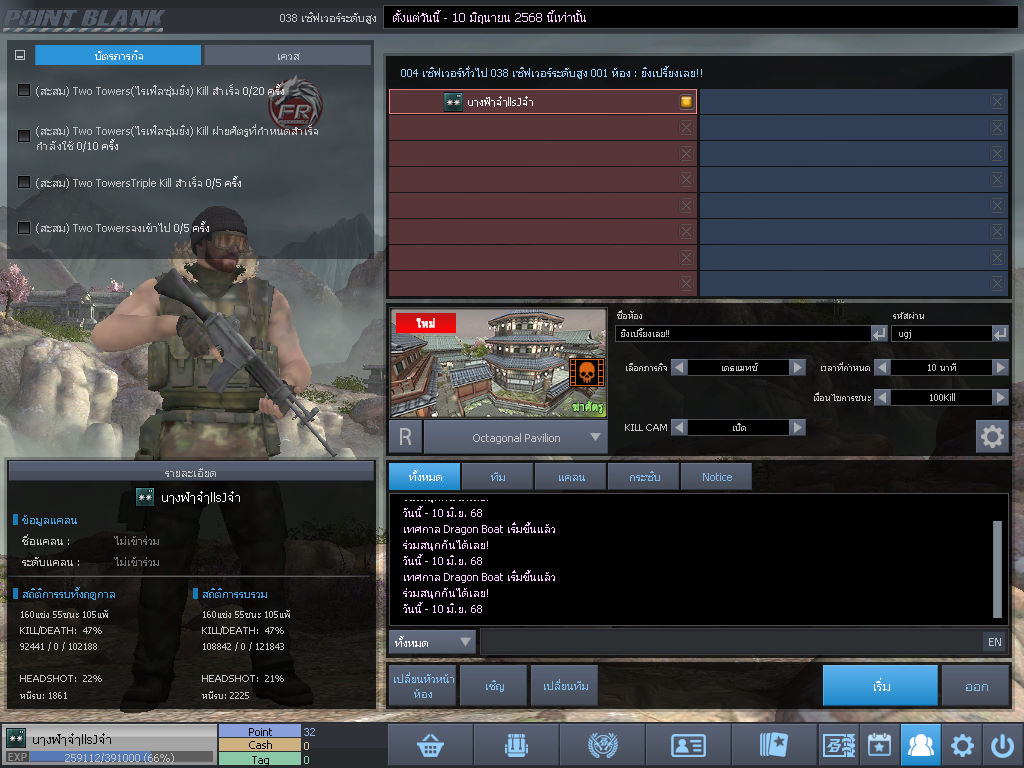Toggle the last blue team slot X

[997, 283]
